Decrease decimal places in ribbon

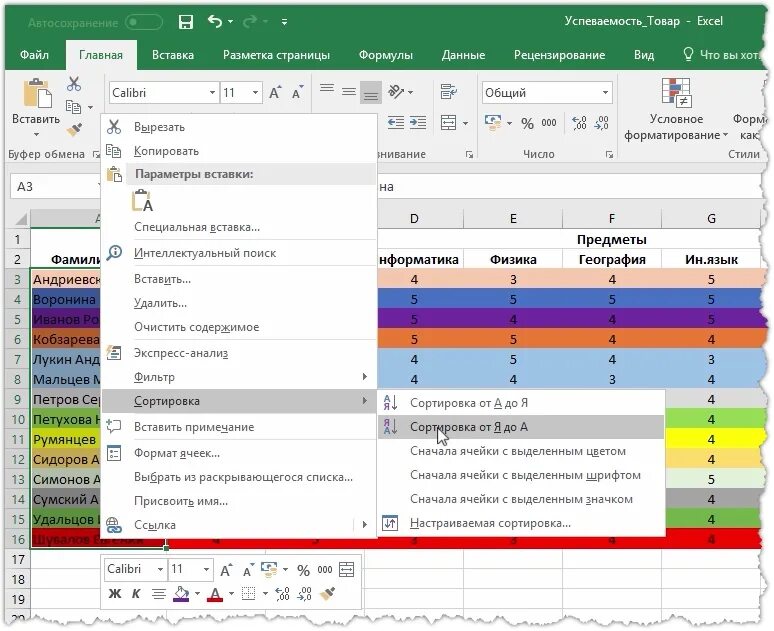602,123
